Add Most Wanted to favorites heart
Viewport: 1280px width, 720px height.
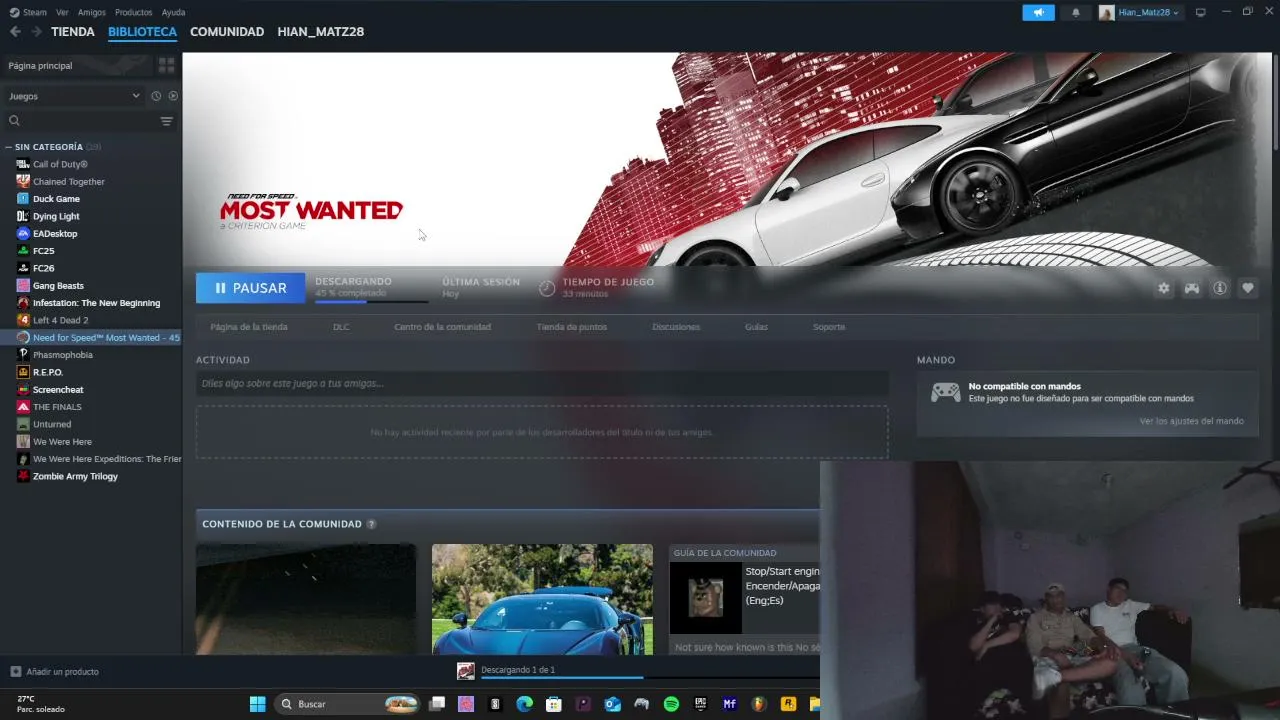[x=1248, y=288]
